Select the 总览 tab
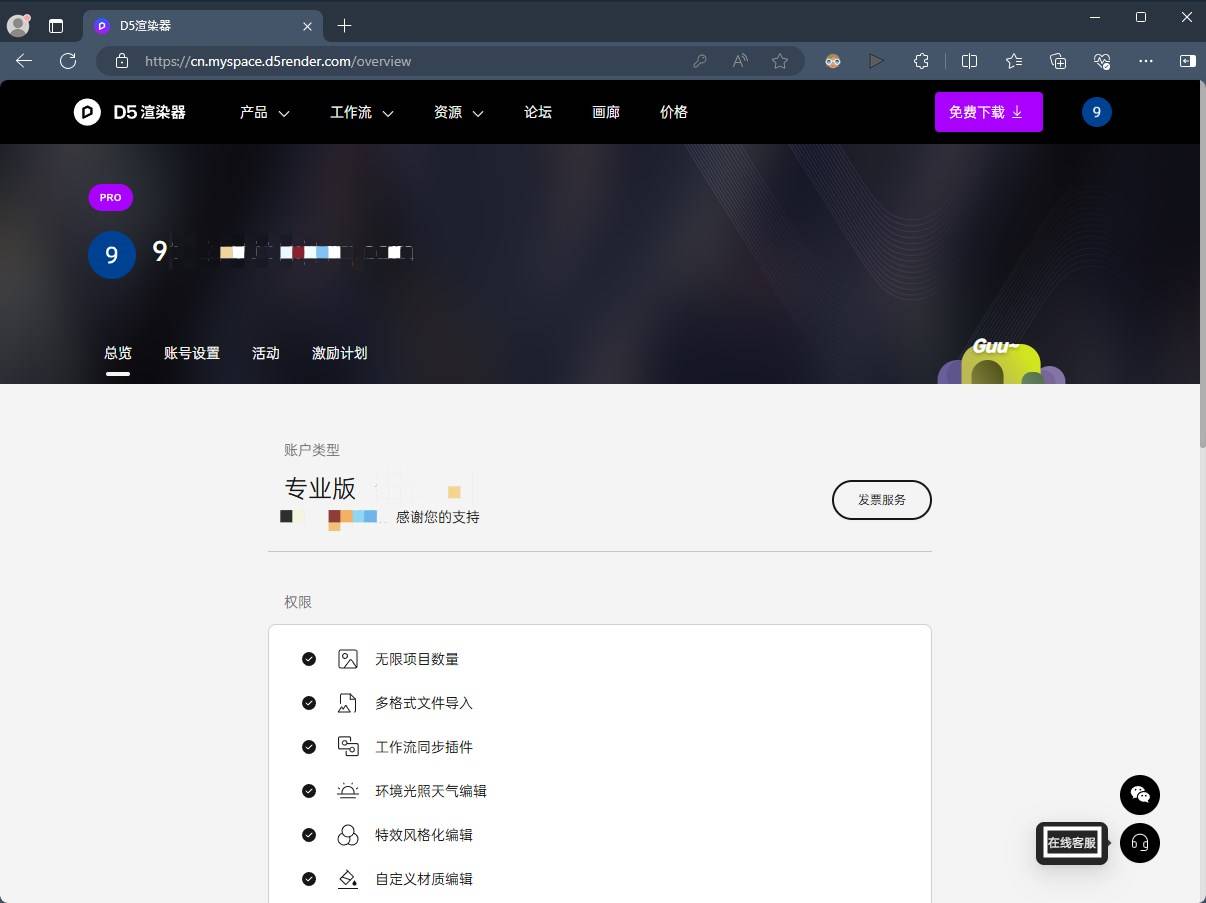Screen dimensions: 1206x903 pos(118,353)
